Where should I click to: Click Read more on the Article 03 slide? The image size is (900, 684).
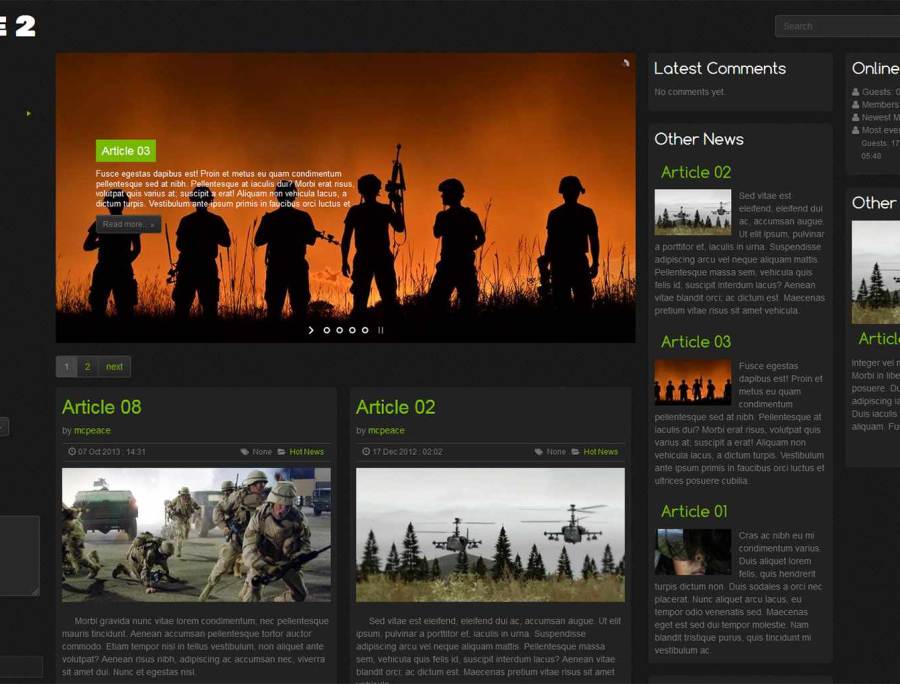point(127,224)
